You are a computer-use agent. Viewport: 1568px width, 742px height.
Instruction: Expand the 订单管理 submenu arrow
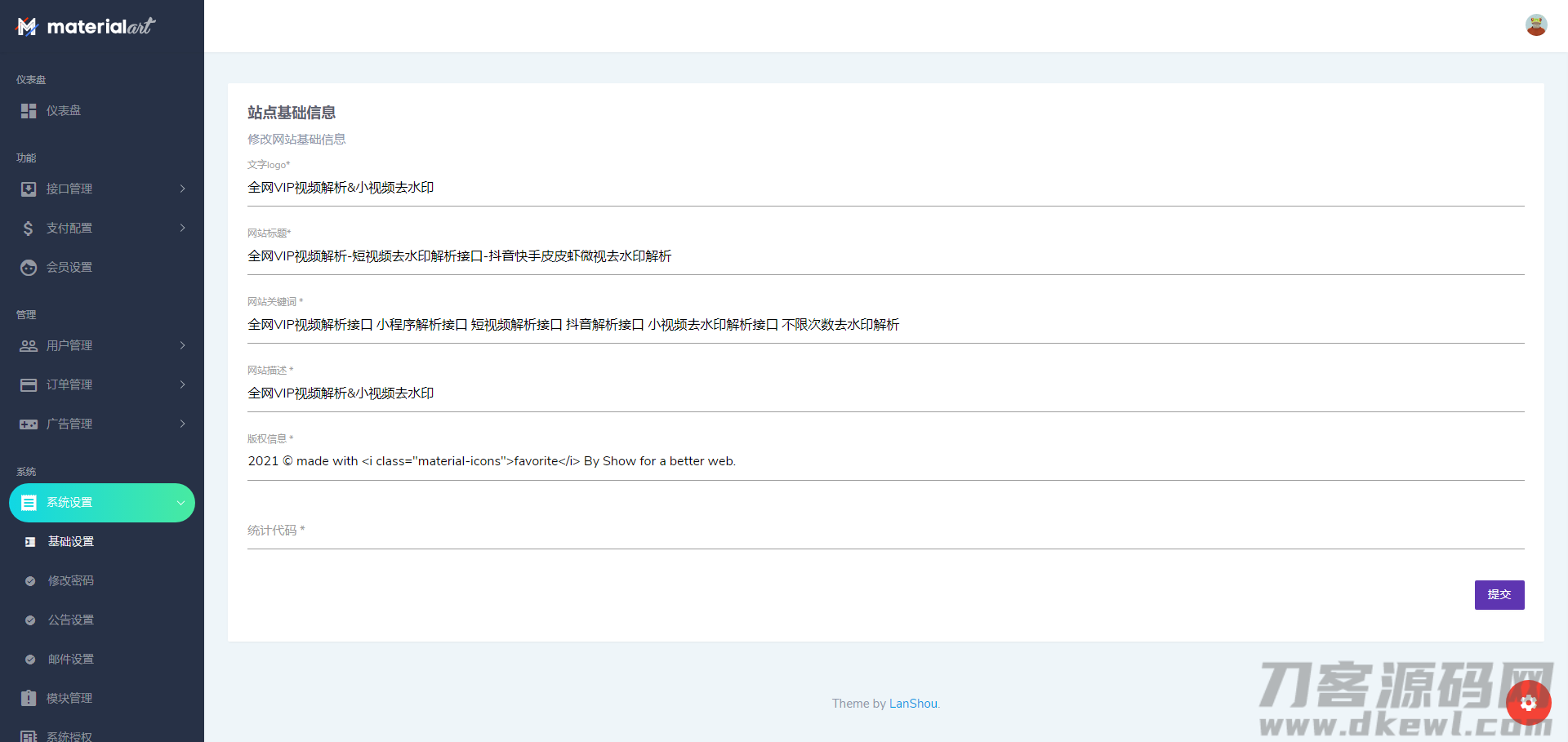[182, 385]
